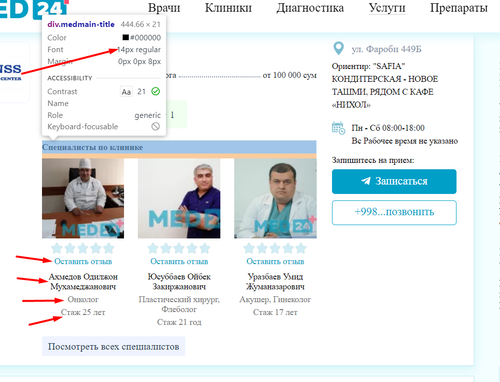Screen dimensions: 500x382
Task: Click the Онколог specialty text
Action: pyautogui.click(x=83, y=299)
